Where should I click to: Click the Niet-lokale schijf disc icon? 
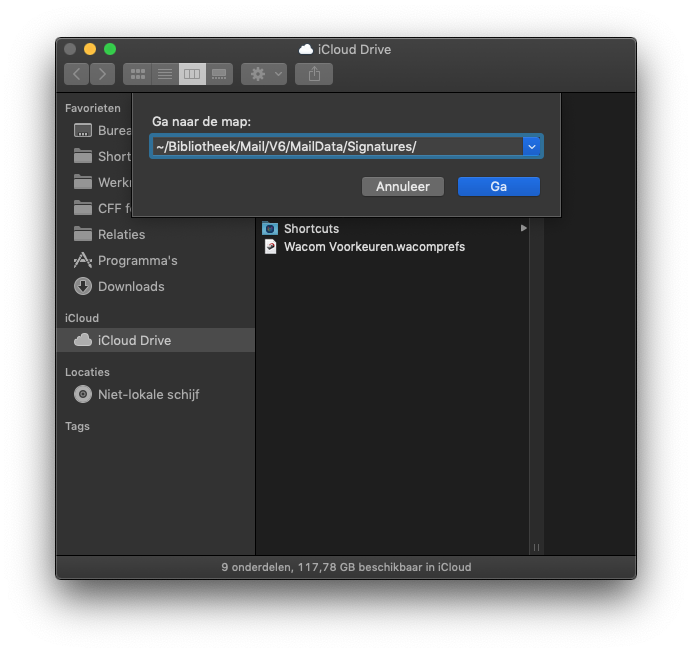pos(83,394)
